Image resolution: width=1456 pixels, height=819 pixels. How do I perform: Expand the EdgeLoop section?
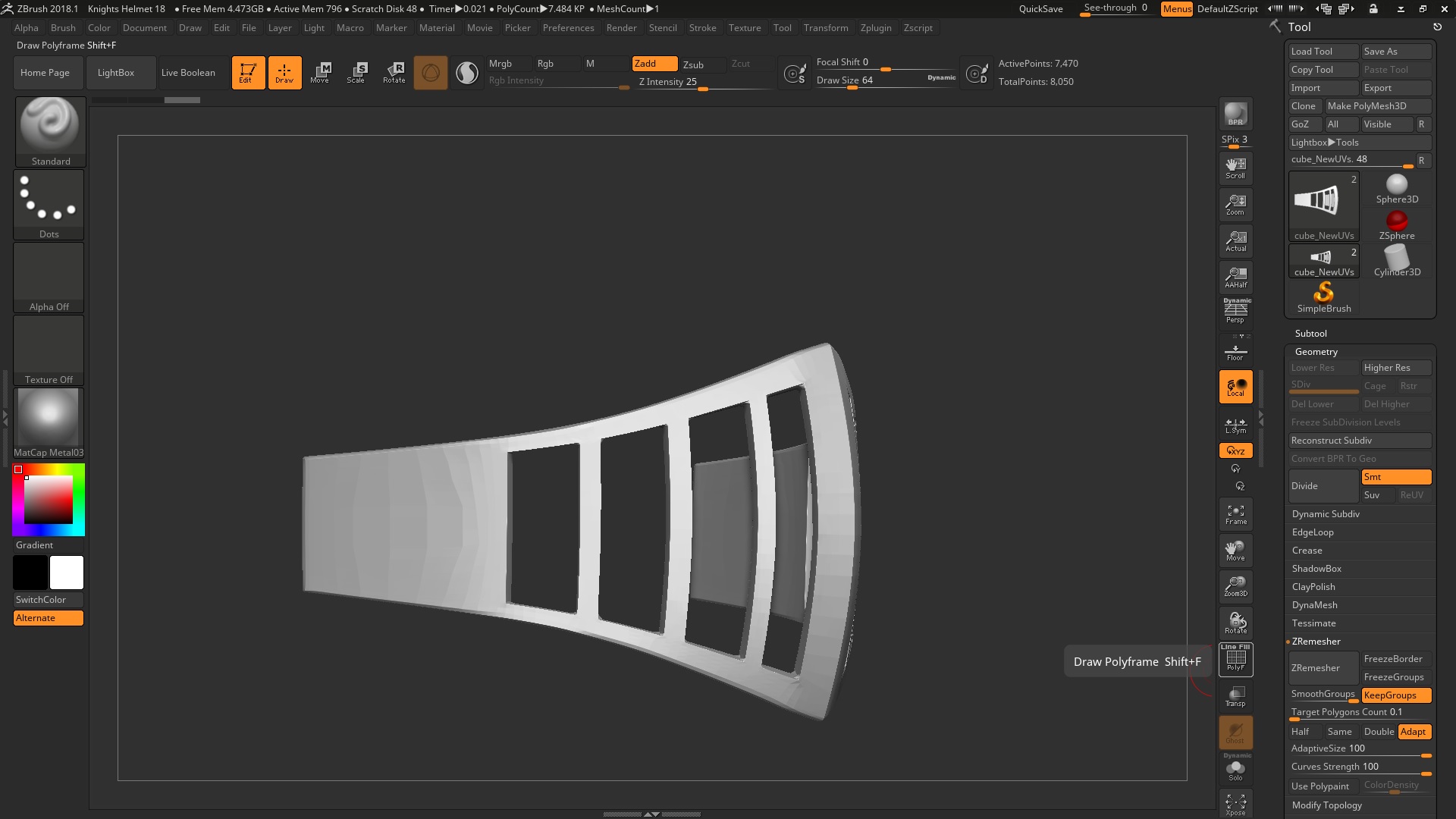(1313, 532)
